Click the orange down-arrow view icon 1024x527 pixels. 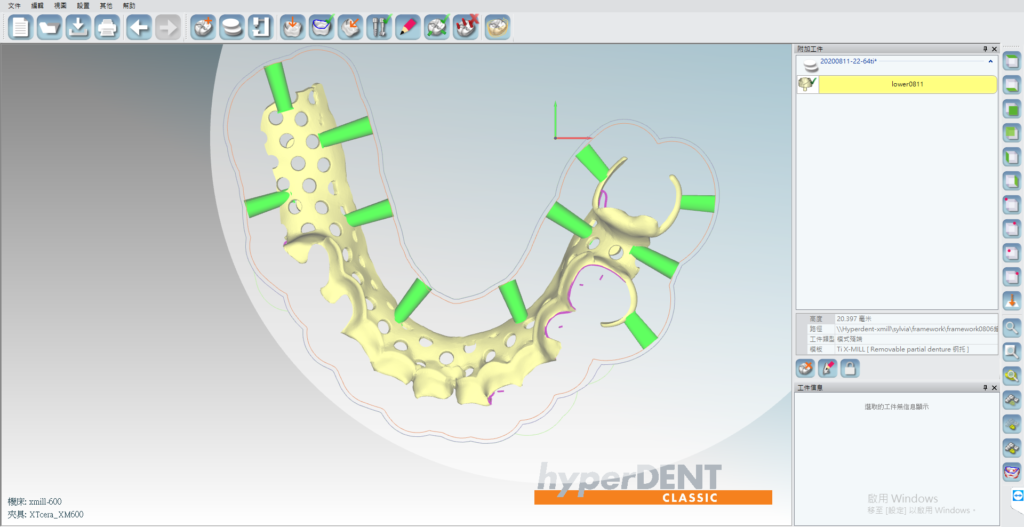[1012, 301]
